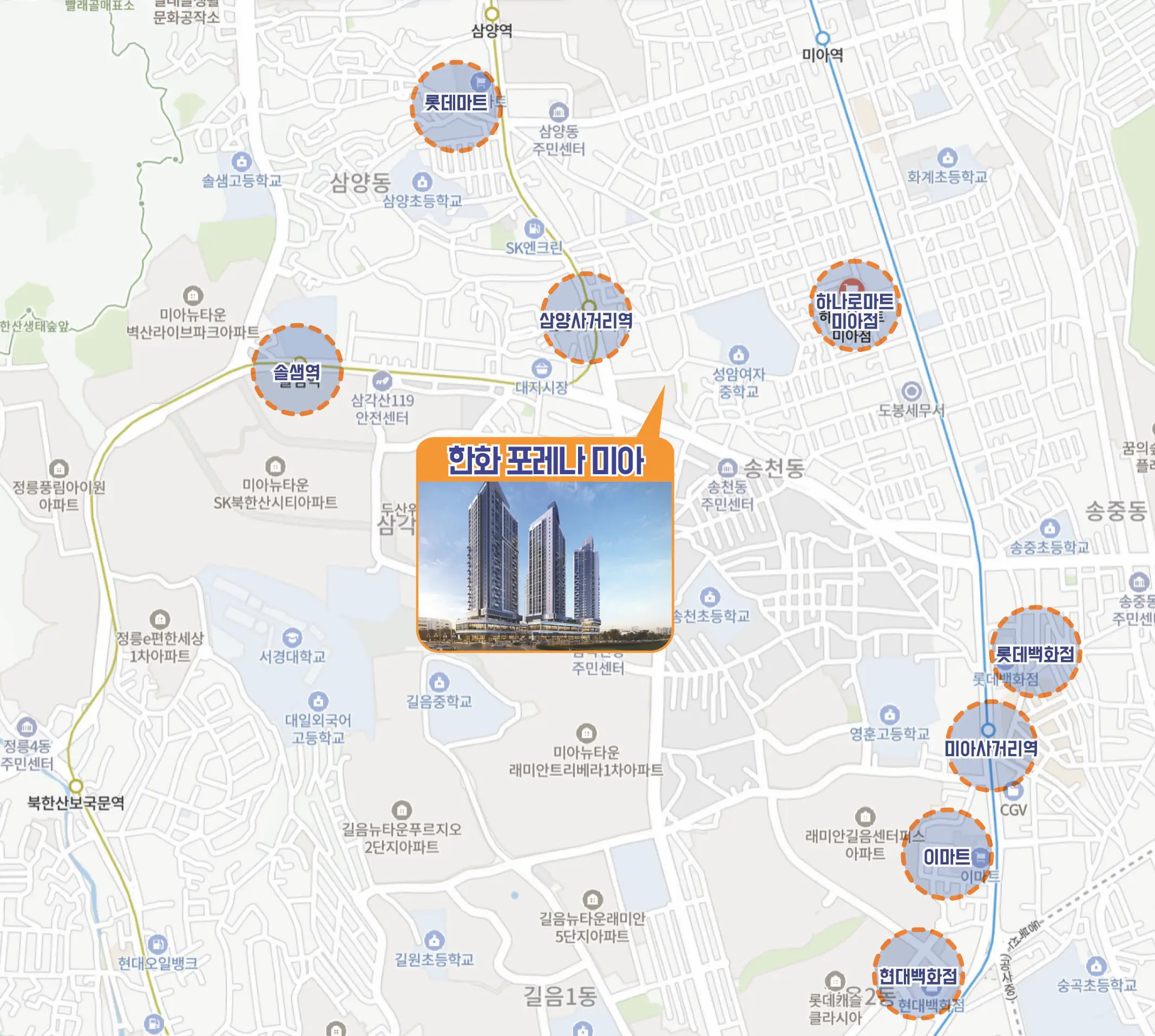Click the 삼양사거리역 highlighted marker

[x=586, y=318]
